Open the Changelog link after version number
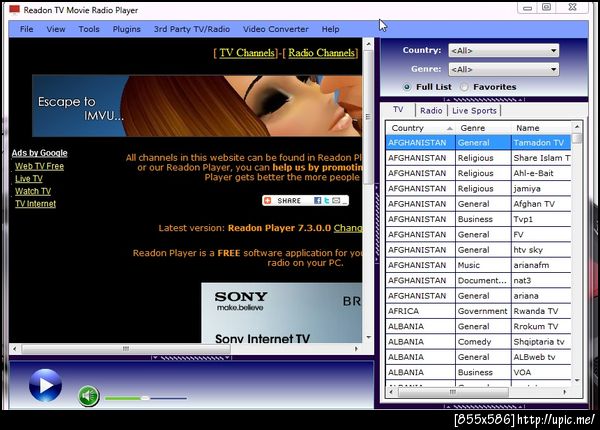The height and width of the screenshot is (430, 600). pos(347,228)
